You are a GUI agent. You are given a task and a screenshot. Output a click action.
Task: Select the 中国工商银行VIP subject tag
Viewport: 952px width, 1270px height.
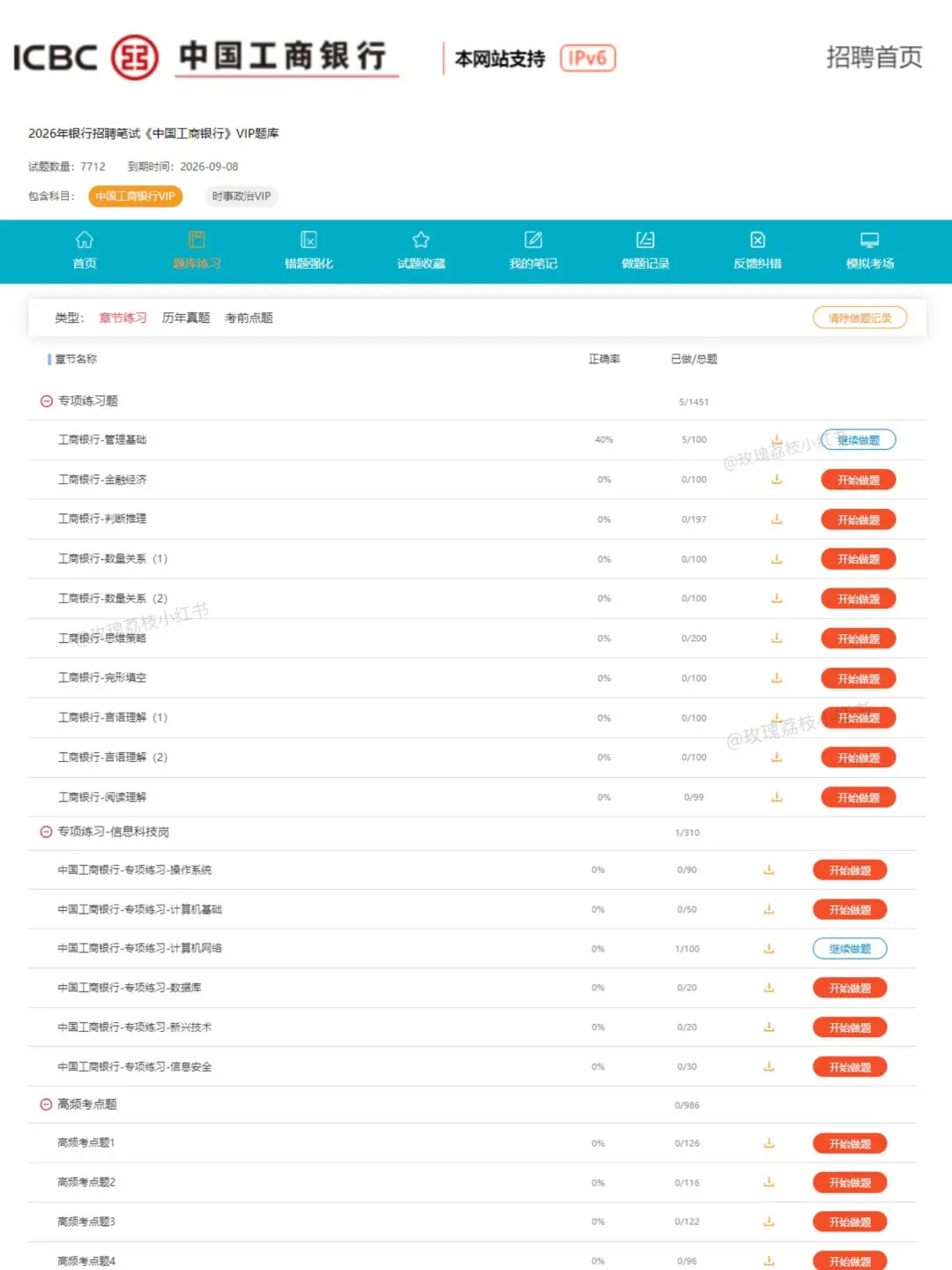(x=135, y=197)
